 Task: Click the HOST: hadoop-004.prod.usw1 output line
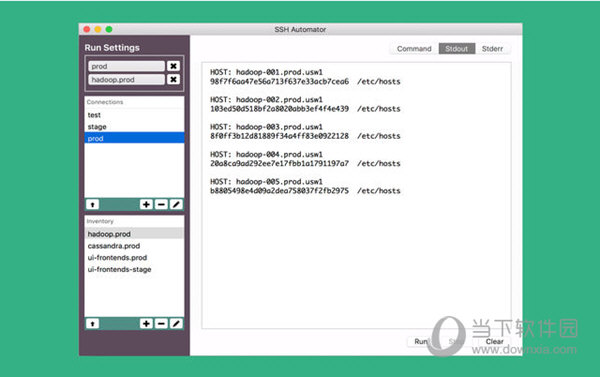[x=266, y=154]
